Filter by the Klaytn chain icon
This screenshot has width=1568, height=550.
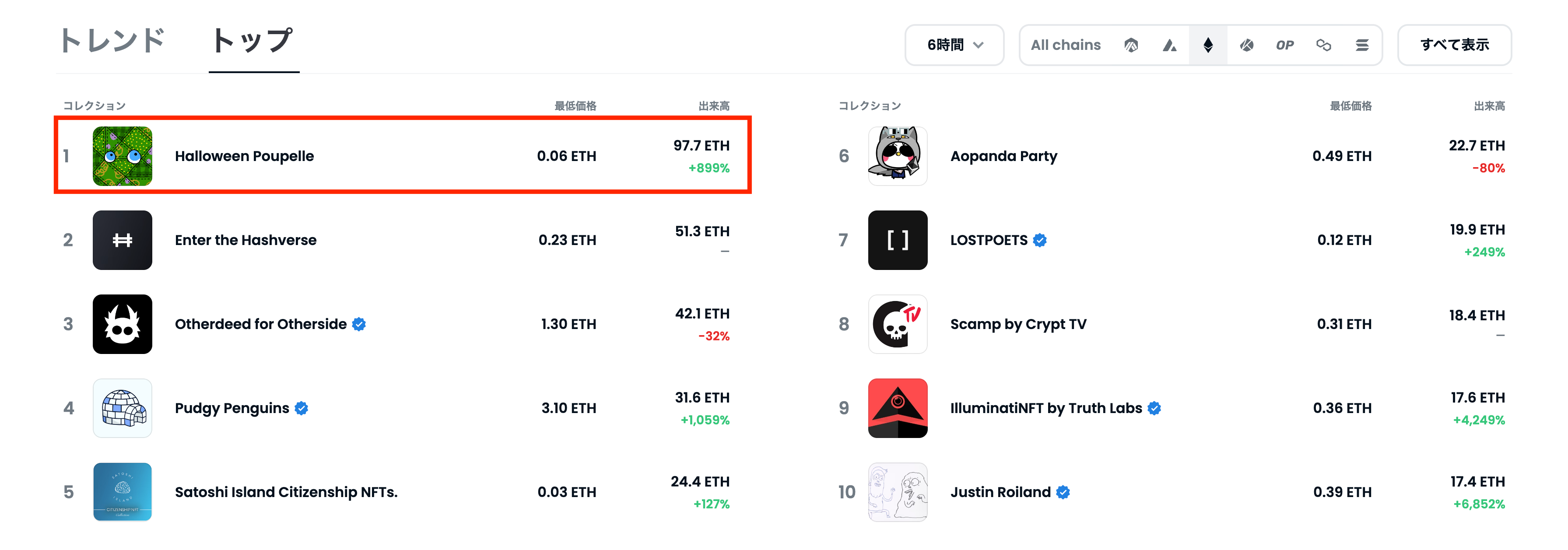click(1247, 45)
